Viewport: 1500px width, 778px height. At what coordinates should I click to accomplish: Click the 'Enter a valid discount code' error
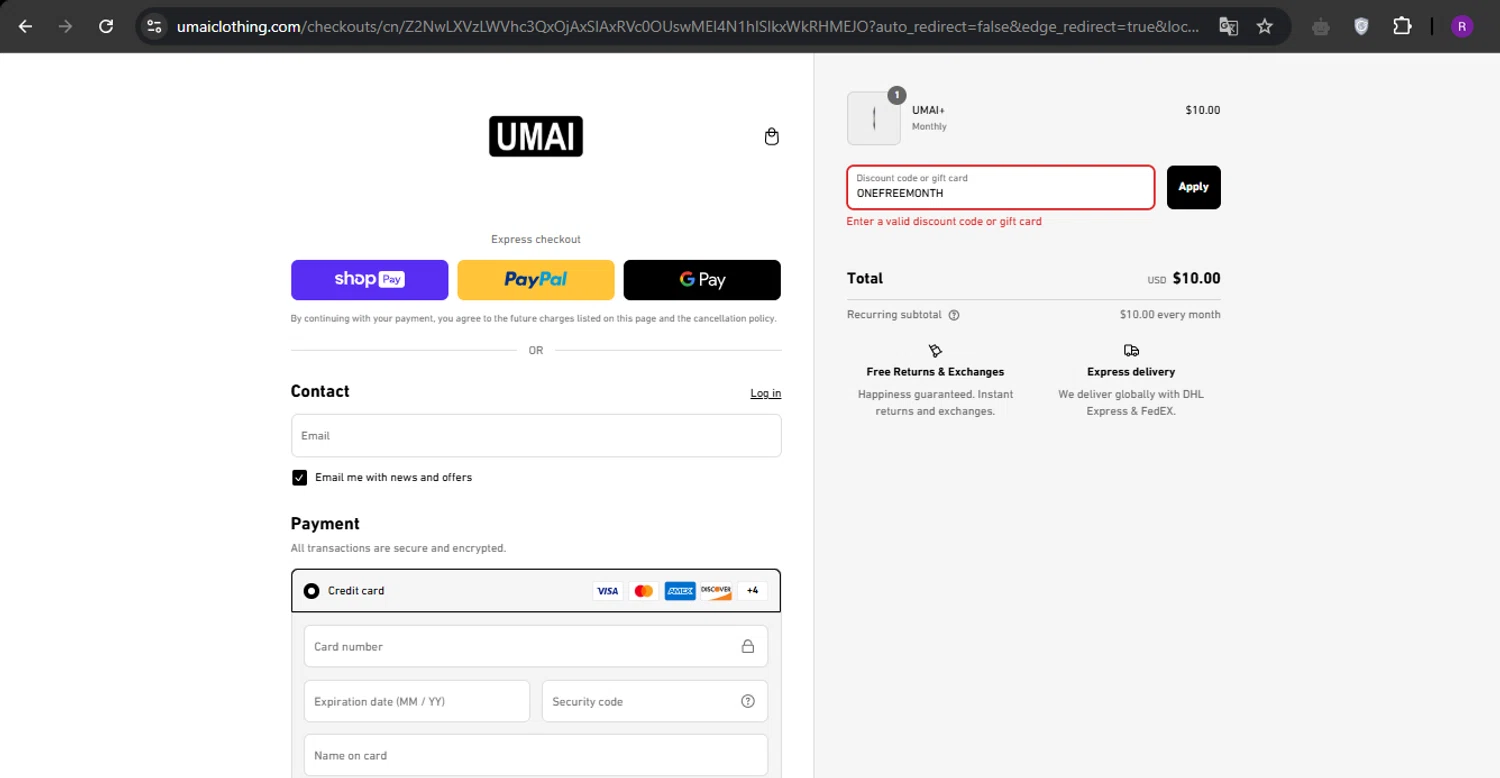(x=944, y=222)
